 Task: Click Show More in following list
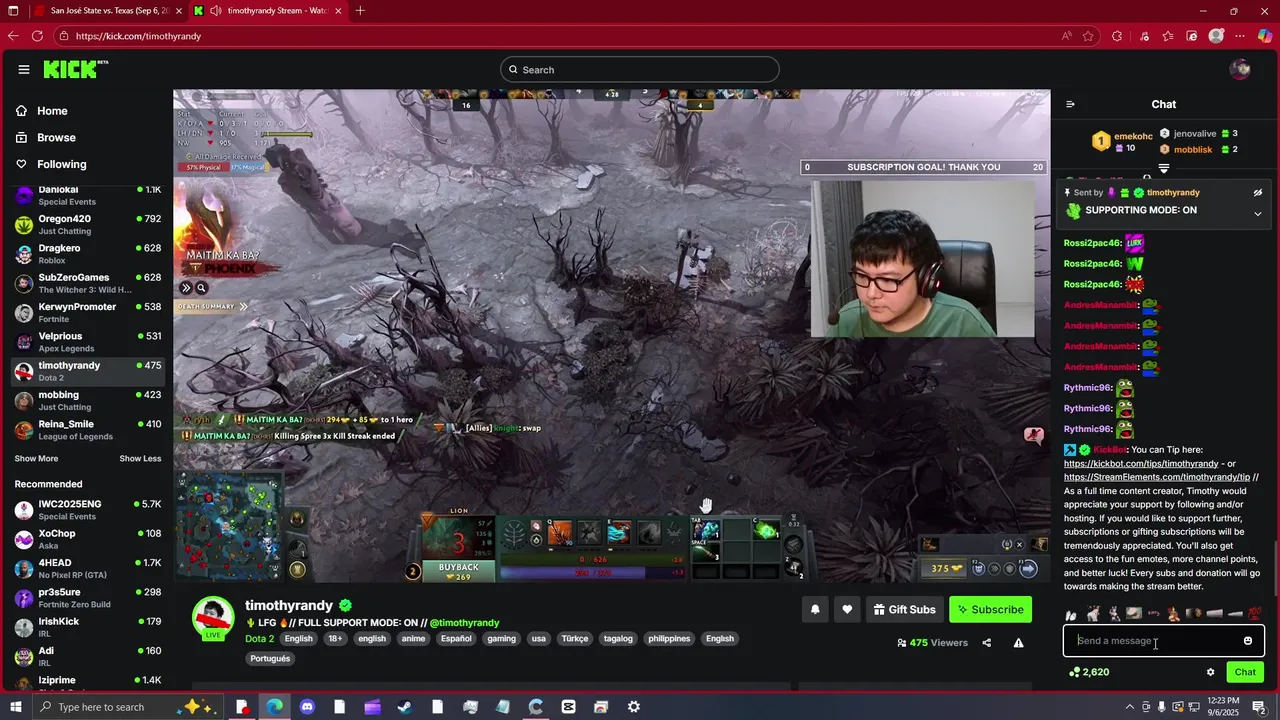click(36, 459)
